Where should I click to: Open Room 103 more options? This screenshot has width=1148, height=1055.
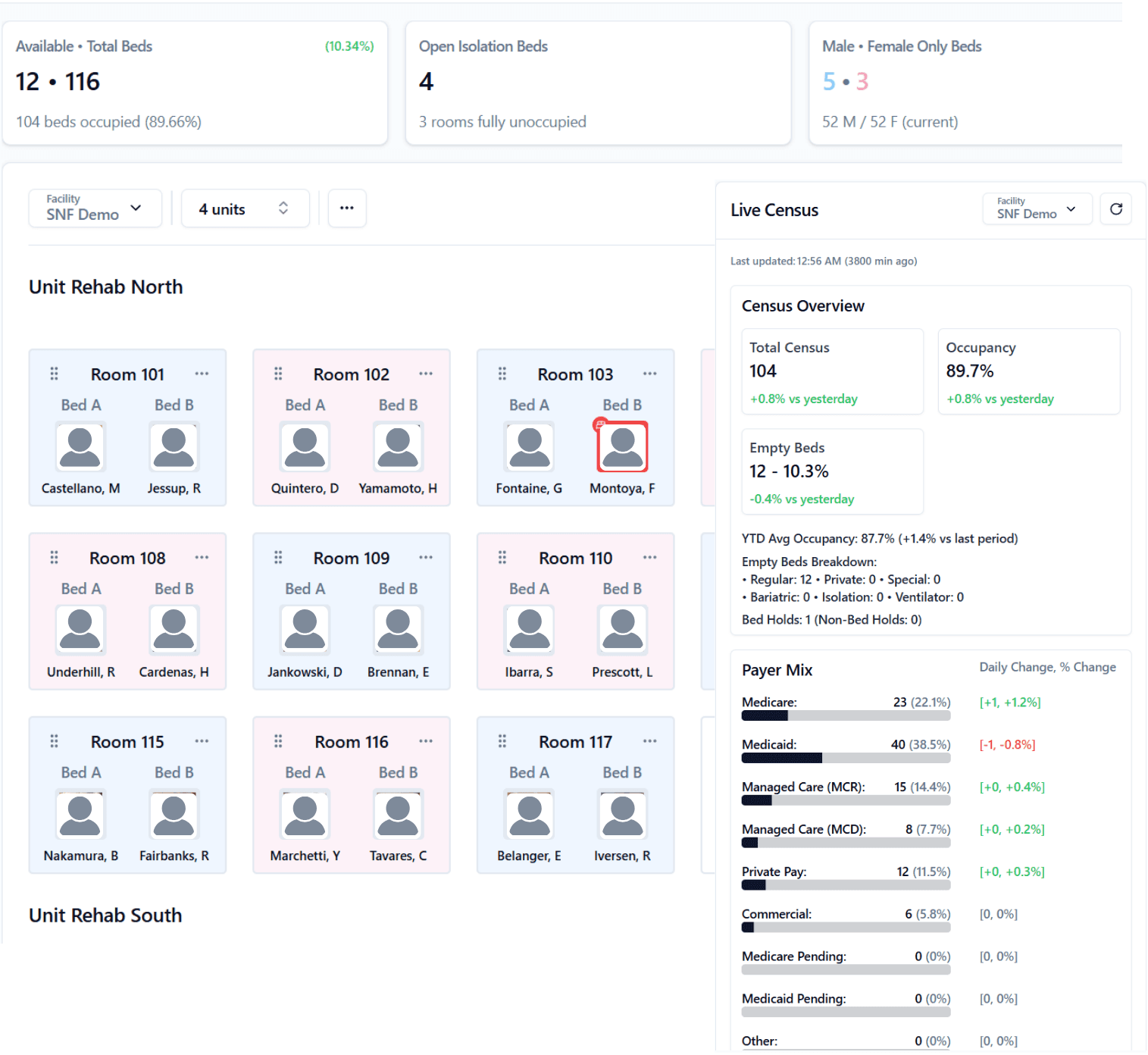click(649, 374)
